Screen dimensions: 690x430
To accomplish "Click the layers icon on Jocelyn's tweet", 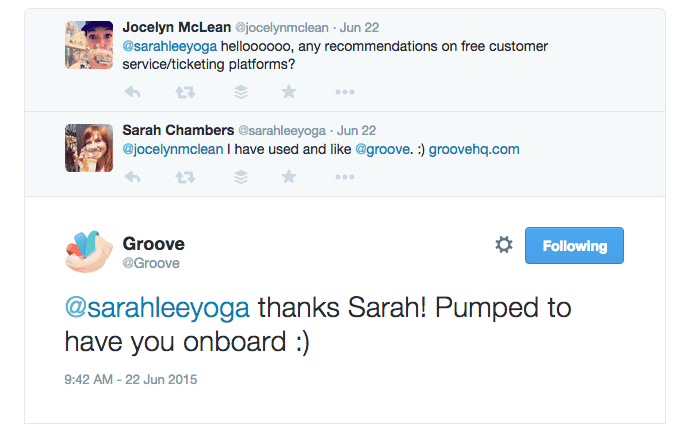I will tap(239, 92).
